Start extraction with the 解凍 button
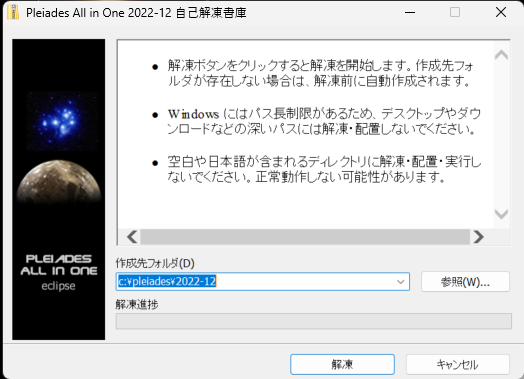 point(342,364)
